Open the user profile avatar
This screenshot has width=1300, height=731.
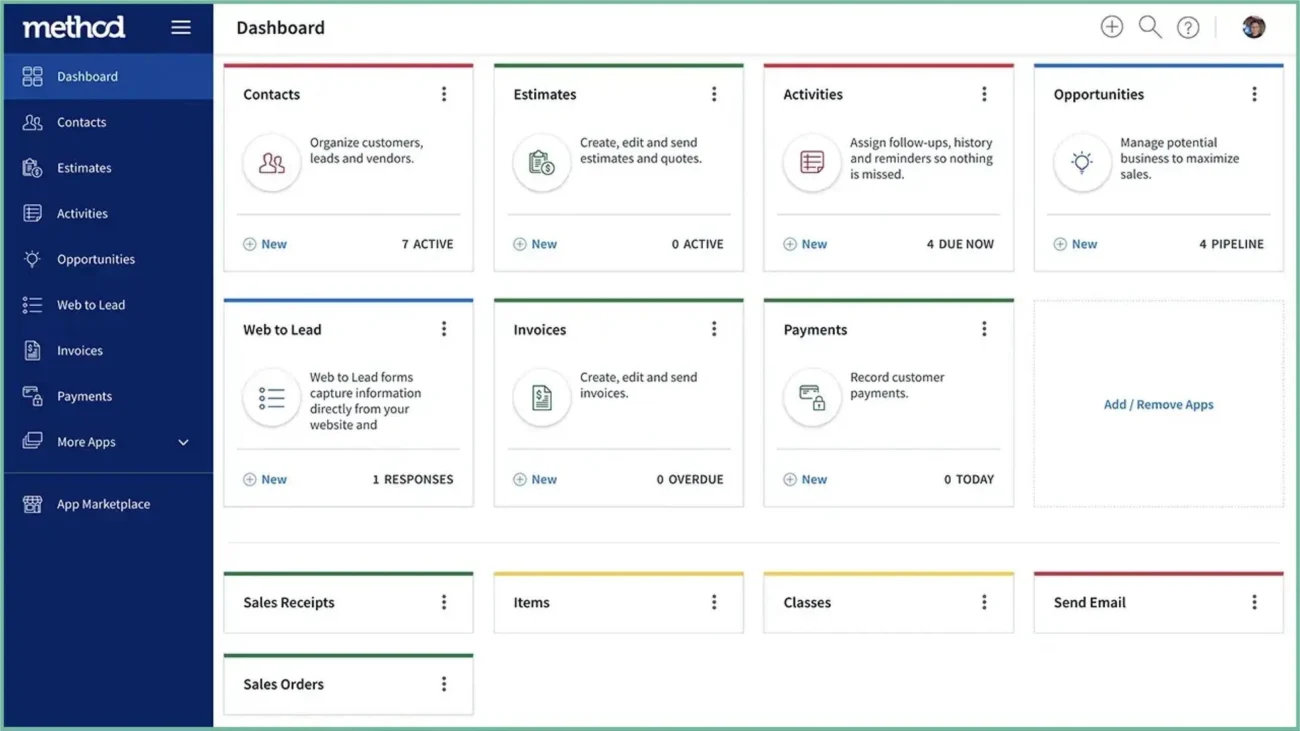(x=1253, y=27)
